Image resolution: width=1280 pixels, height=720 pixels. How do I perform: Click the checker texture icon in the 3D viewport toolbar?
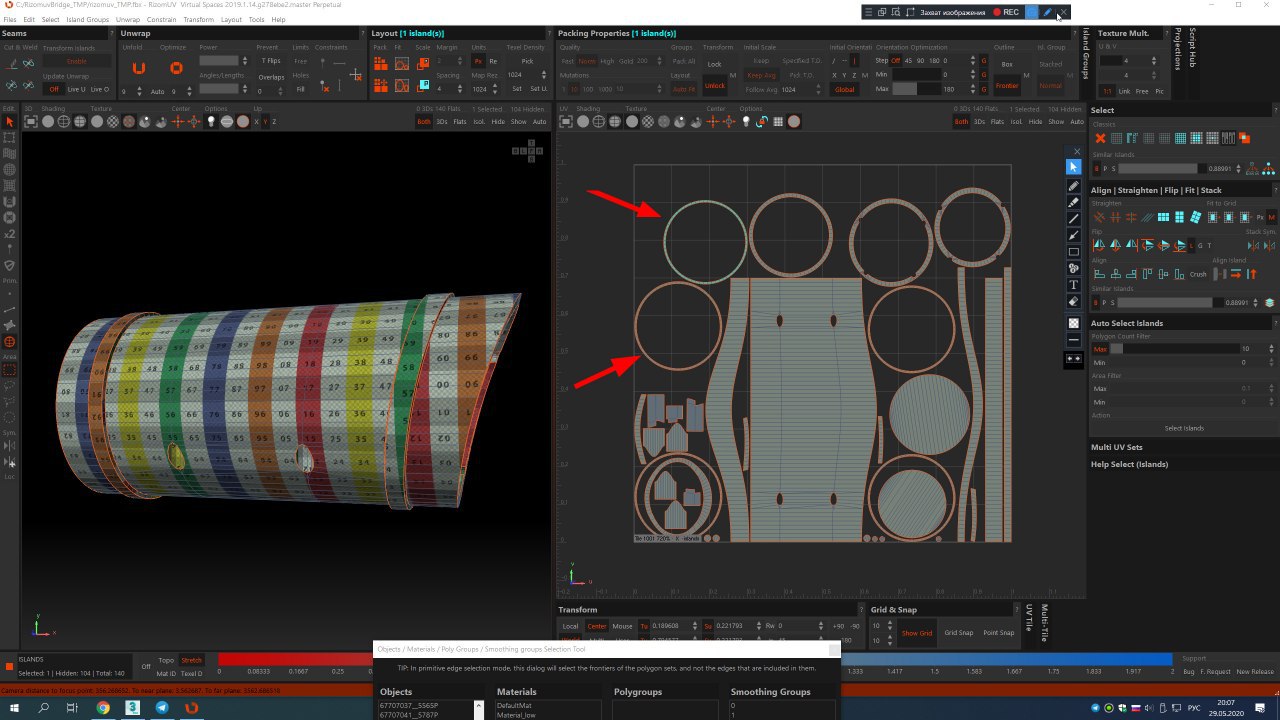coord(113,122)
